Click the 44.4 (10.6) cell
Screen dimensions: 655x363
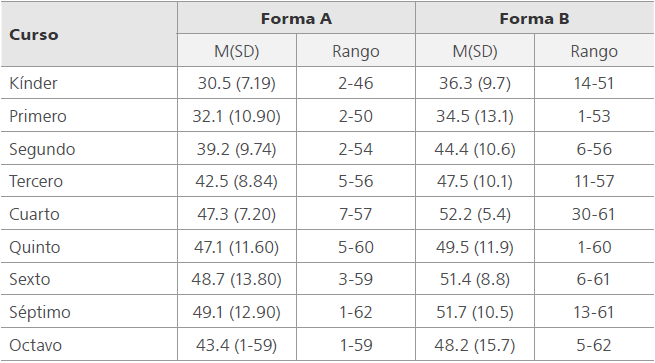475,149
